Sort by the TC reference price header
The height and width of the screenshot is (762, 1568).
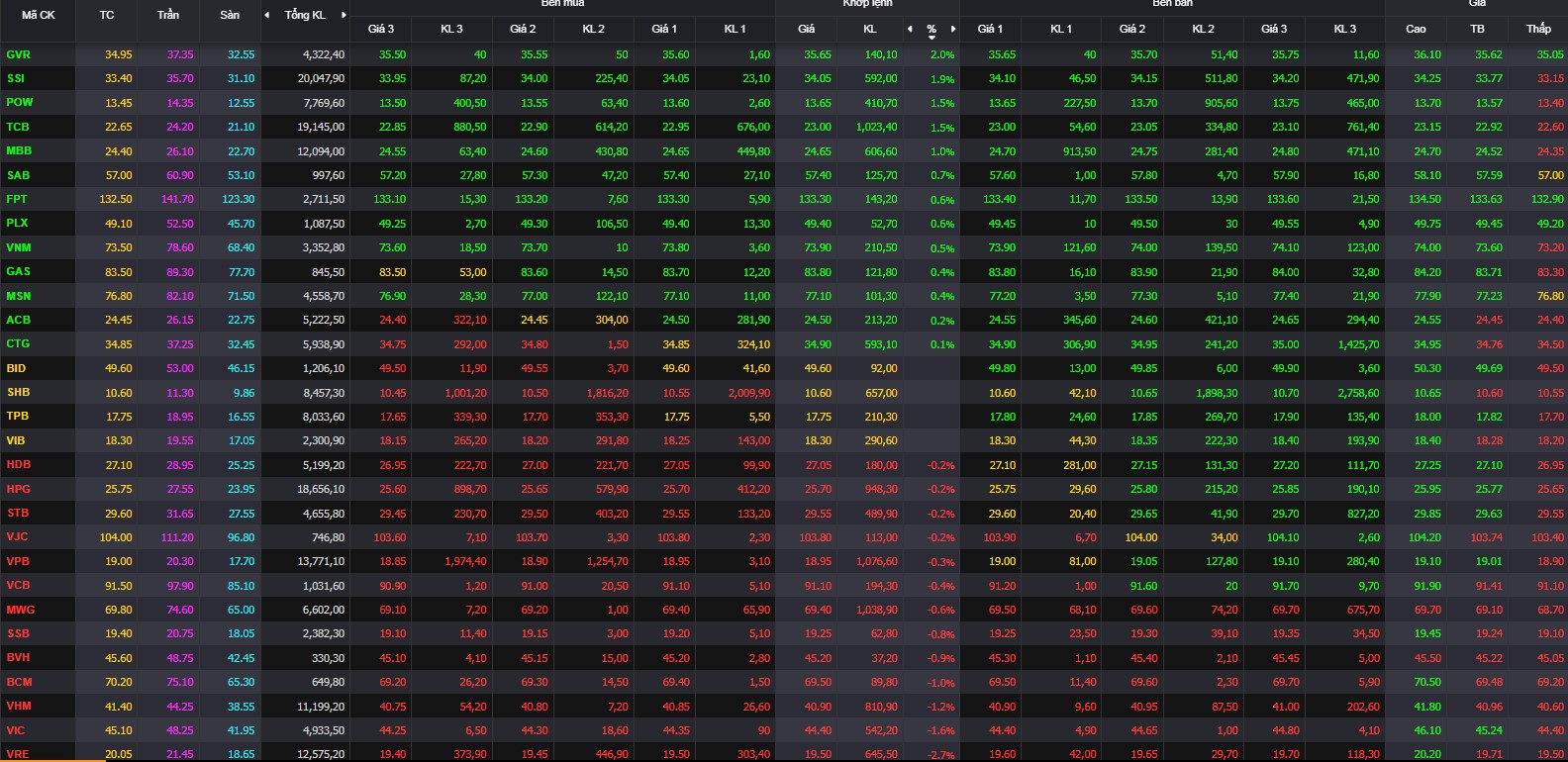[x=107, y=15]
